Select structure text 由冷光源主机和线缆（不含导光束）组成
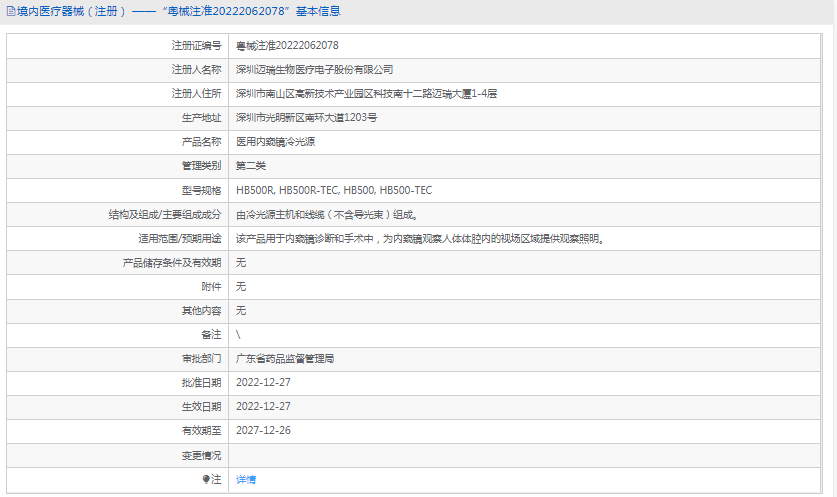The image size is (837, 497). (x=327, y=215)
